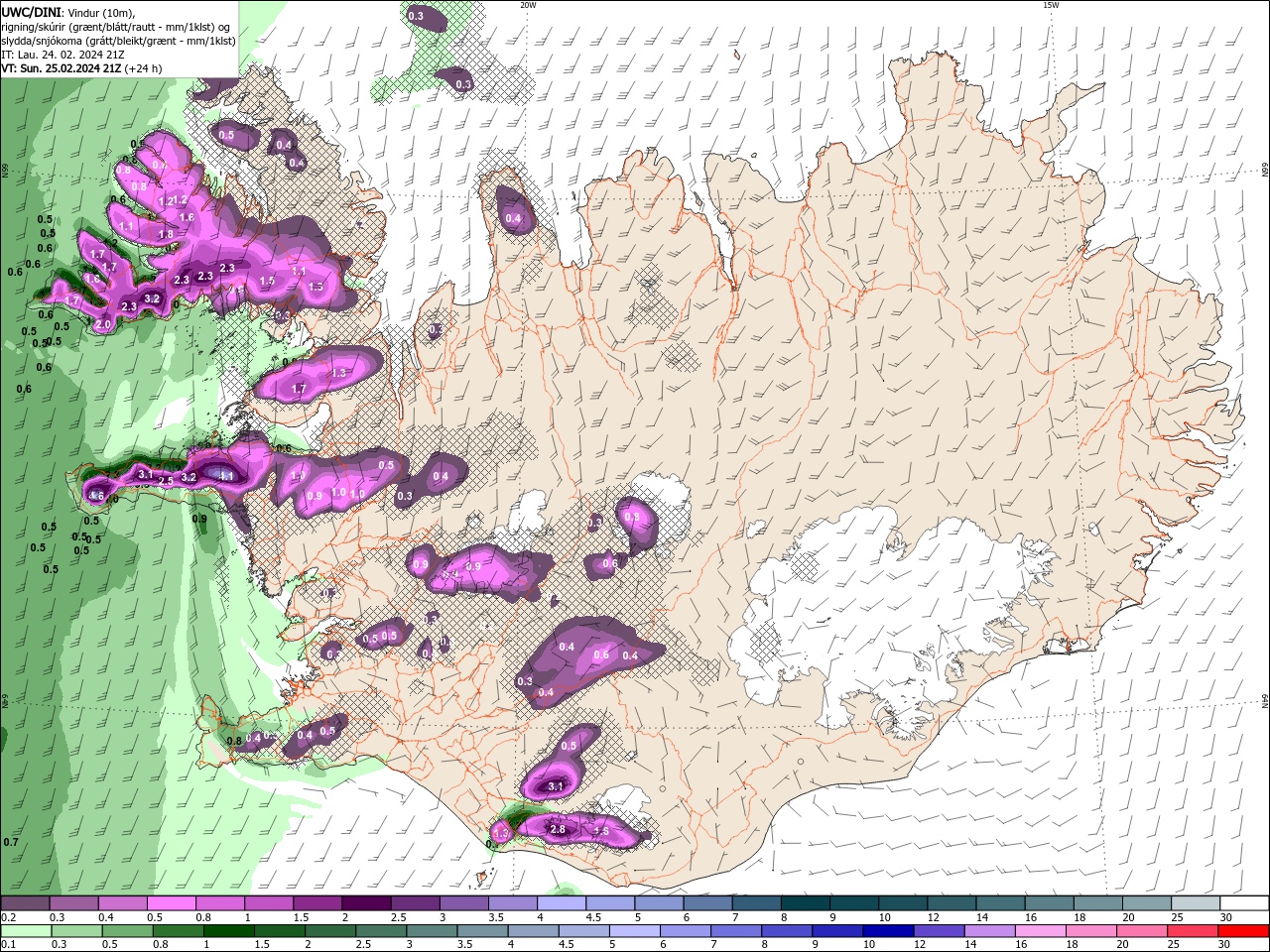Click upper legend swatch between 0.5 and 0.8
This screenshot has width=1270, height=952.
[x=171, y=903]
